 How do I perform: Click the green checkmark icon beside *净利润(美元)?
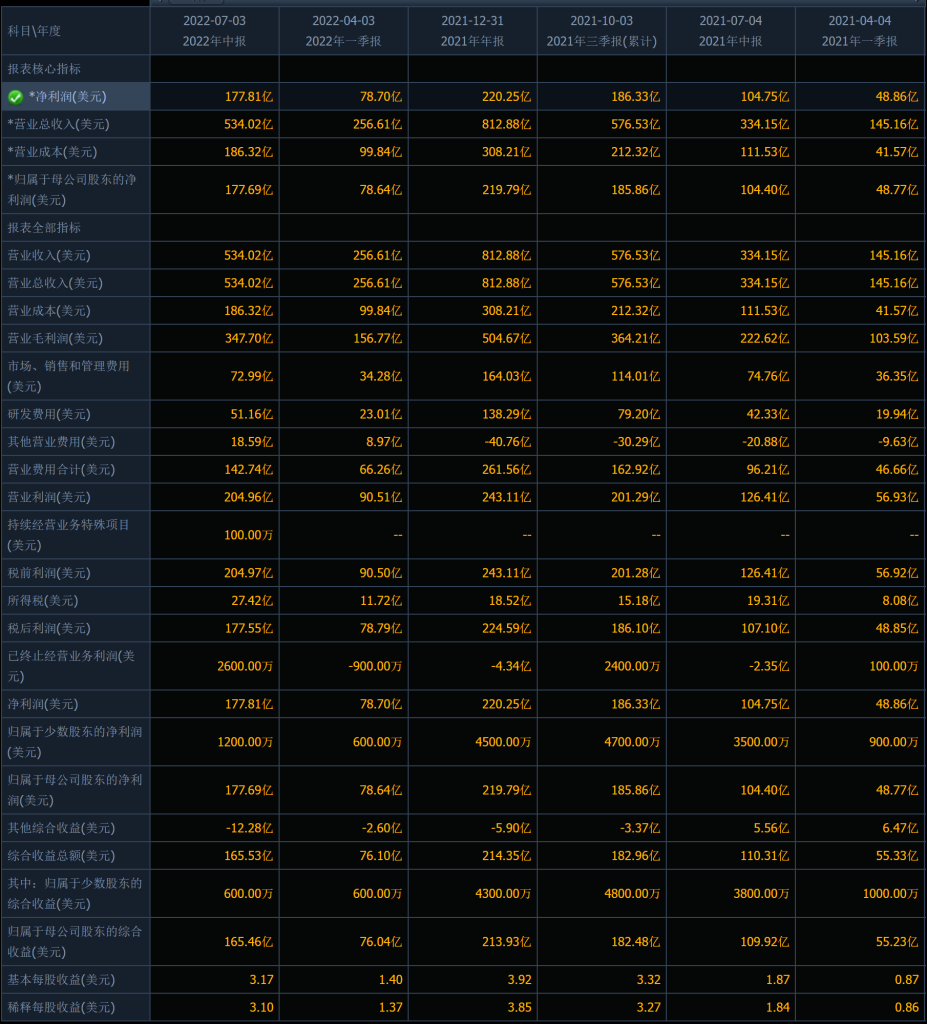coord(15,97)
